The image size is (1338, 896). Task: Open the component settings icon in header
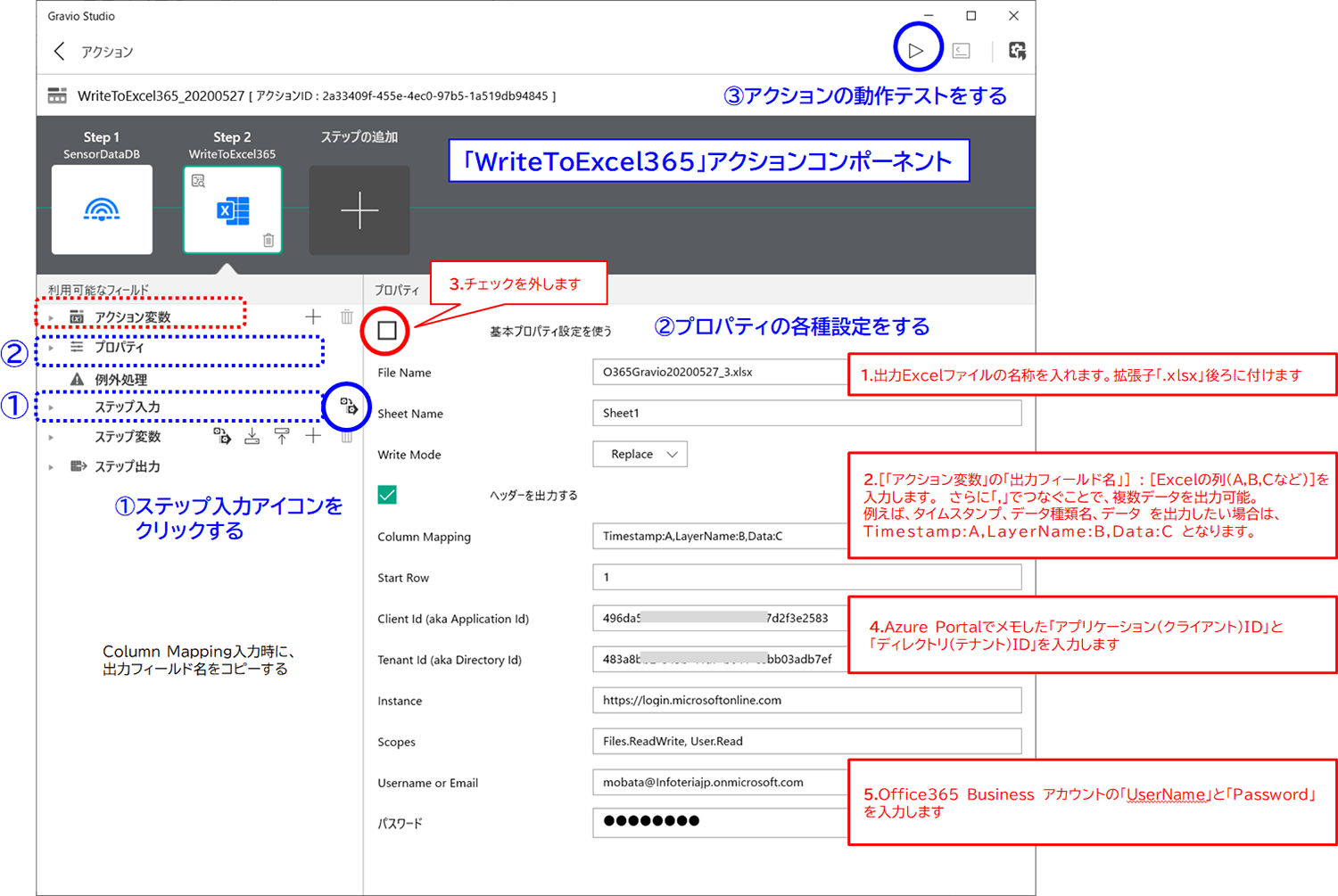click(1017, 51)
